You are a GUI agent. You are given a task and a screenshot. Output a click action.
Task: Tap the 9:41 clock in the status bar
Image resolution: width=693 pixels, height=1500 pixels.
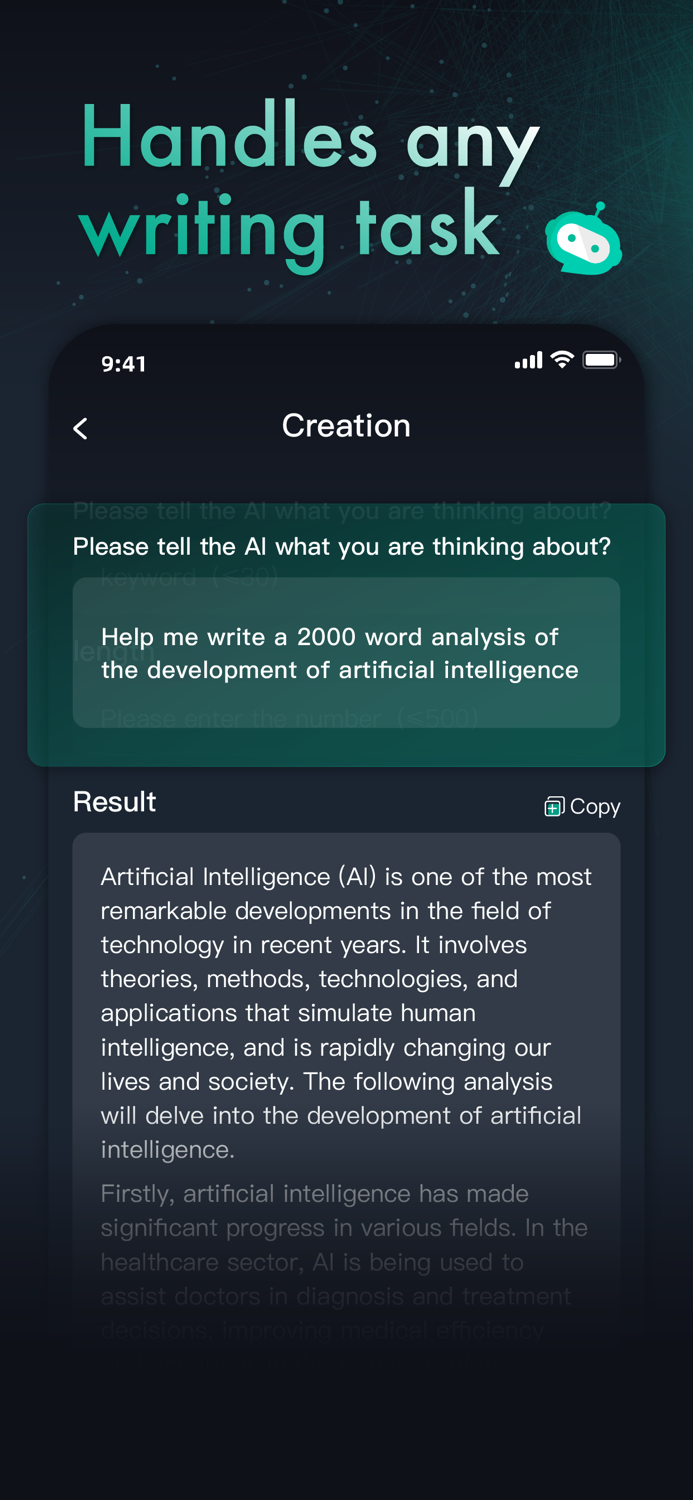124,364
